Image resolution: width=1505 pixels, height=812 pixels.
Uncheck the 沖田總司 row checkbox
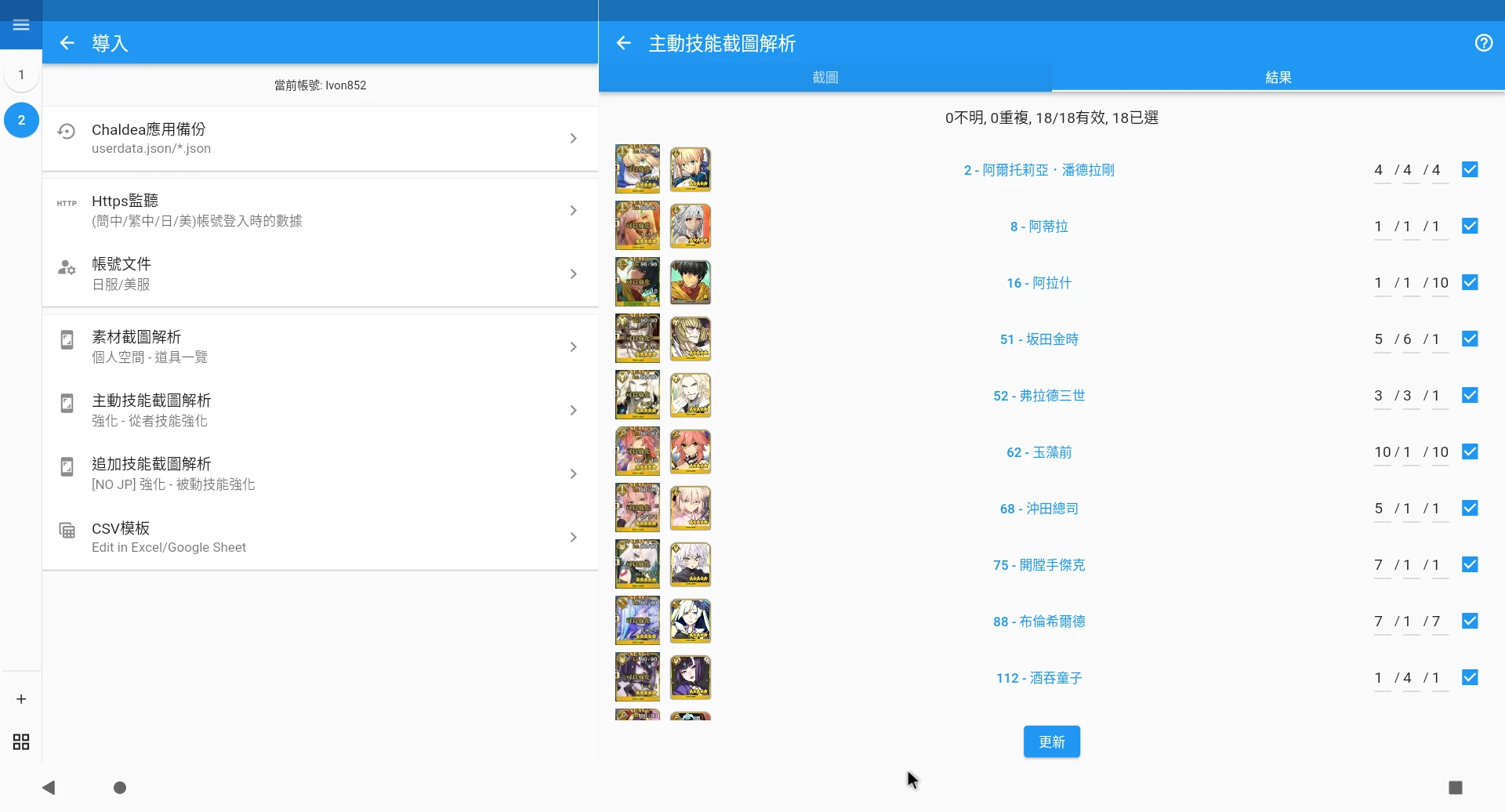1471,508
